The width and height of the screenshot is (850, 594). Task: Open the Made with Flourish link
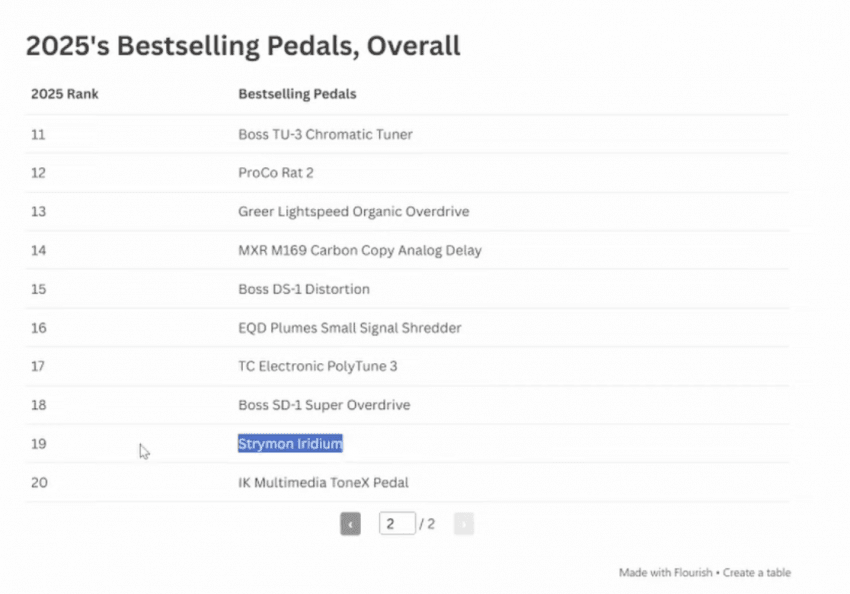(x=665, y=573)
